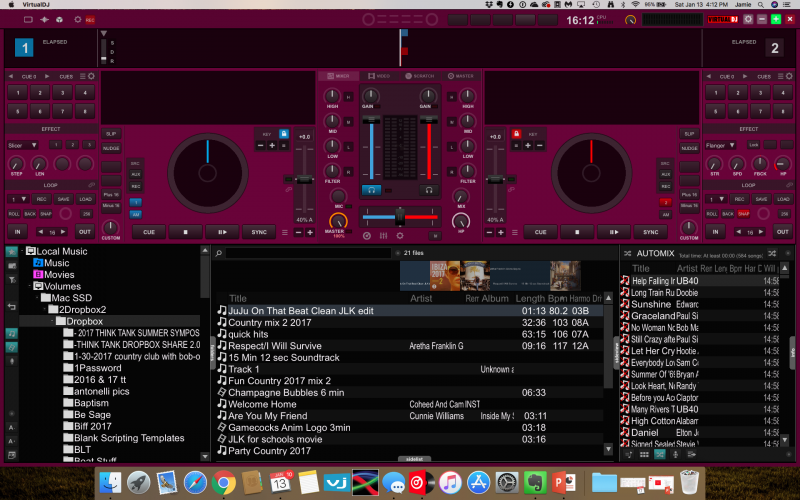This screenshot has width=800, height=500.
Task: Toggle NUDGE on deck 1
Action: [111, 148]
